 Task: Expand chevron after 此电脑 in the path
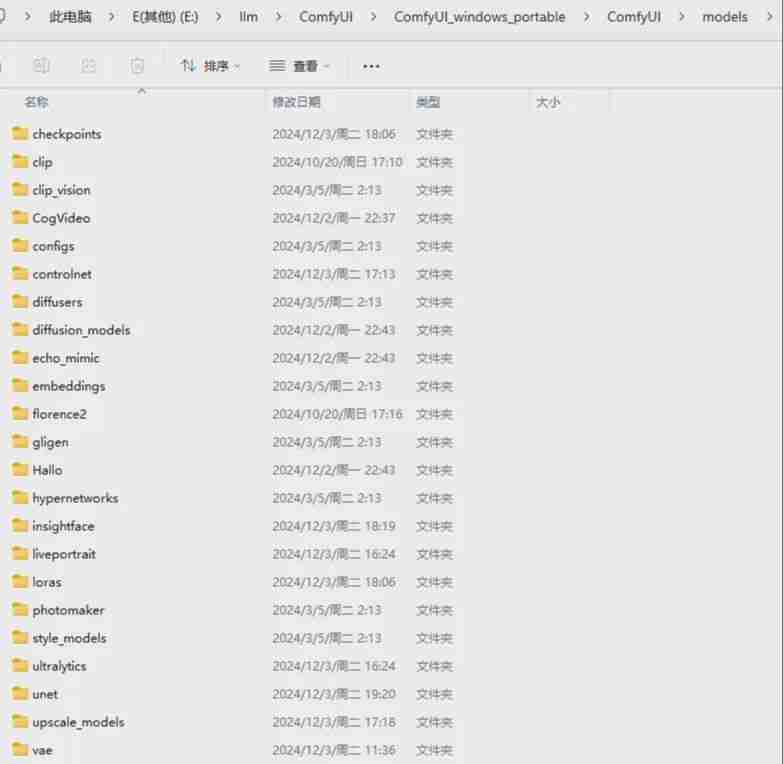(111, 17)
